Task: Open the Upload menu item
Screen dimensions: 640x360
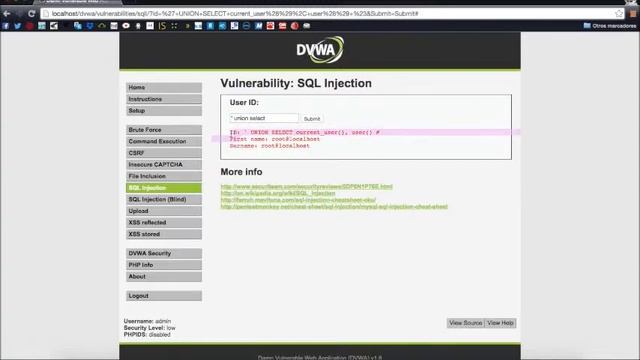Action: pos(164,211)
